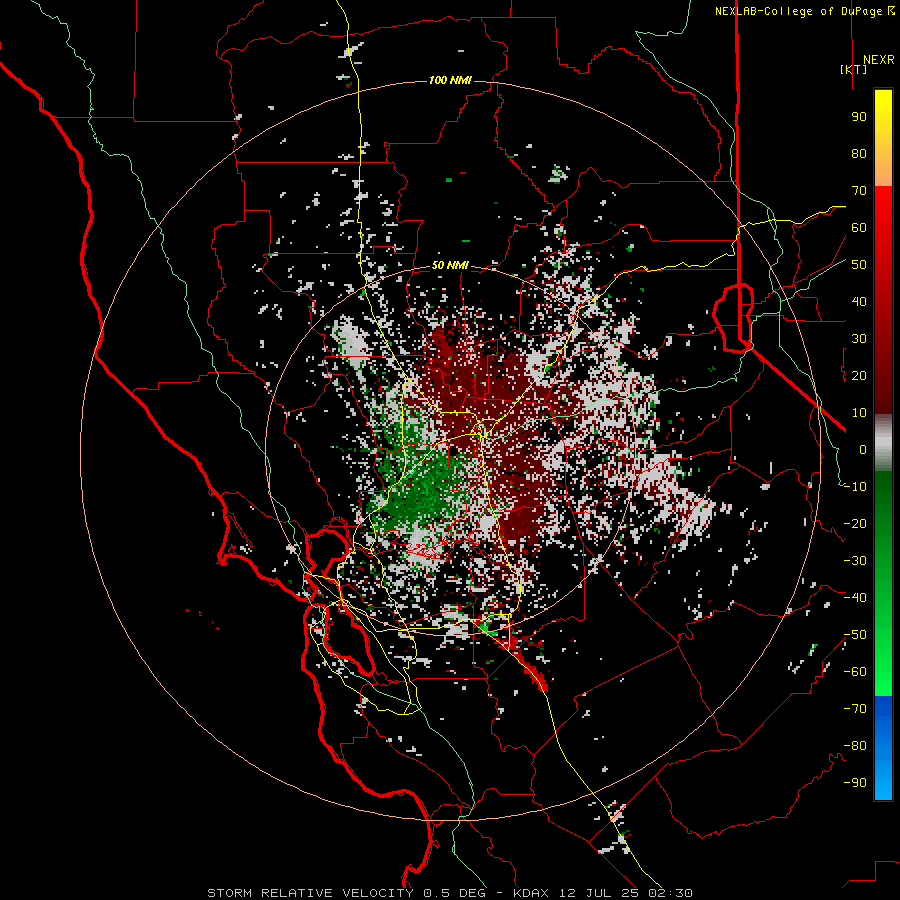The height and width of the screenshot is (900, 900).
Task: Click the NEXLAB-College of DuPage title text
Action: 804,11
